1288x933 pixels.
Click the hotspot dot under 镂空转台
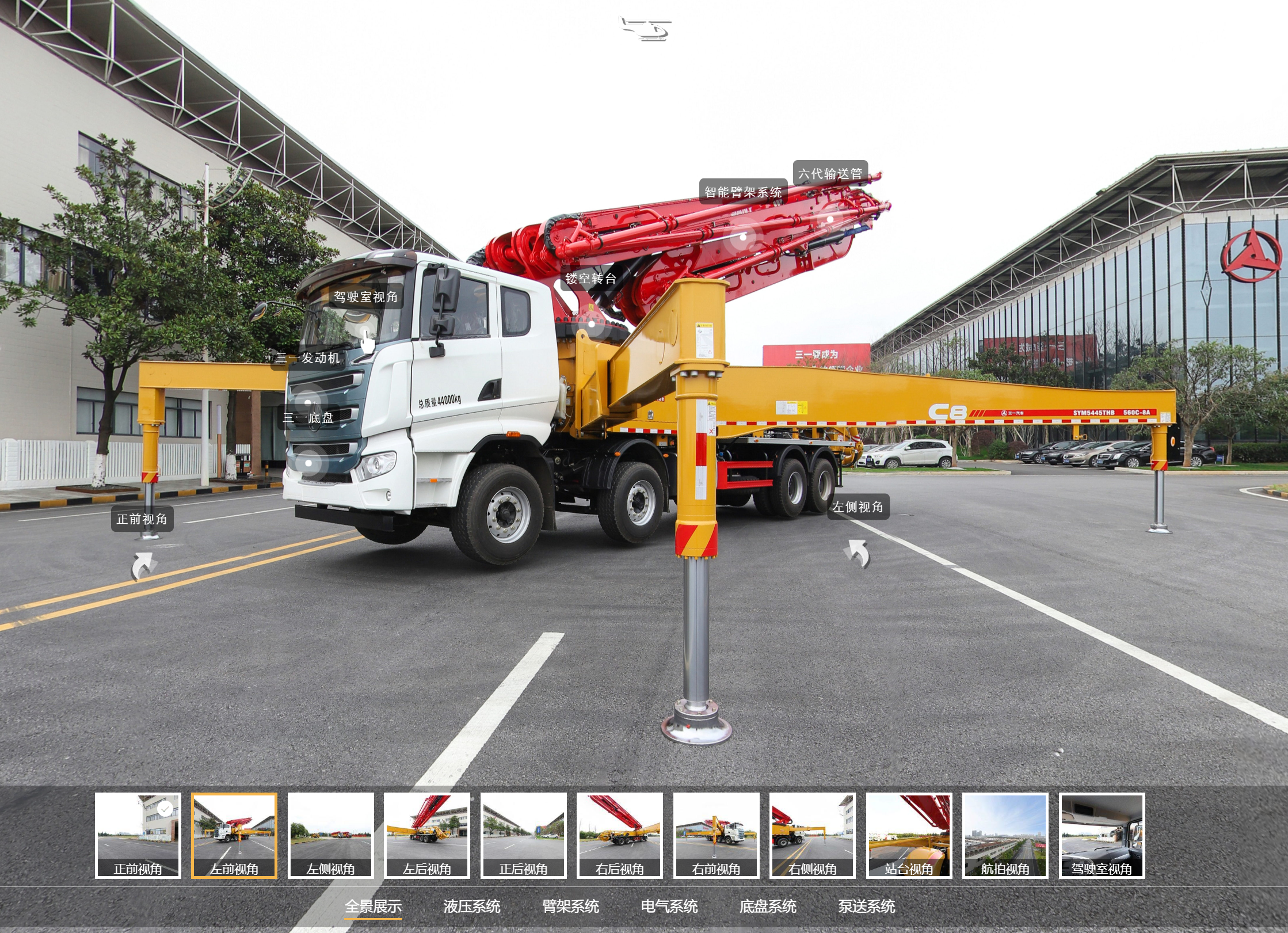592,324
